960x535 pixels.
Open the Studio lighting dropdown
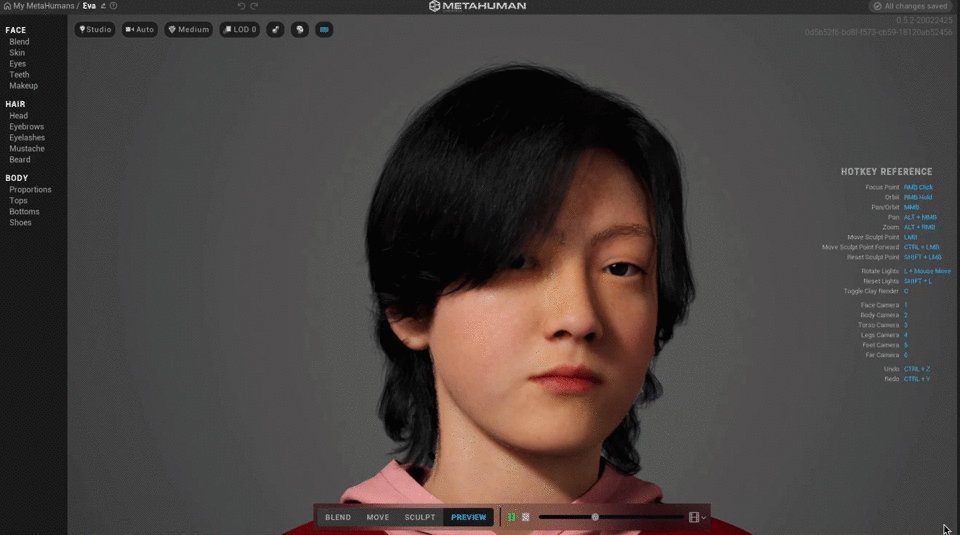(95, 29)
